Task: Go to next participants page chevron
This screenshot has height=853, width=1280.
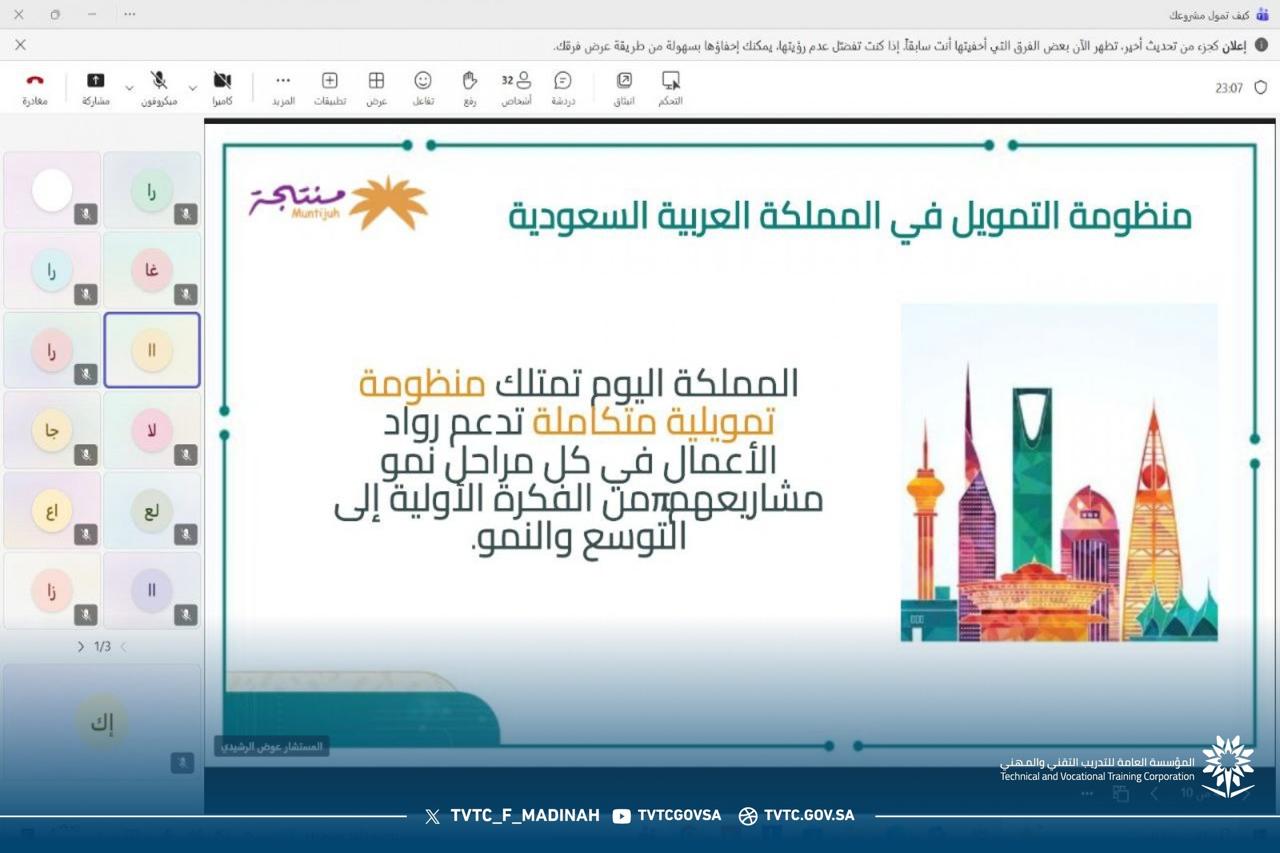Action: (81, 647)
